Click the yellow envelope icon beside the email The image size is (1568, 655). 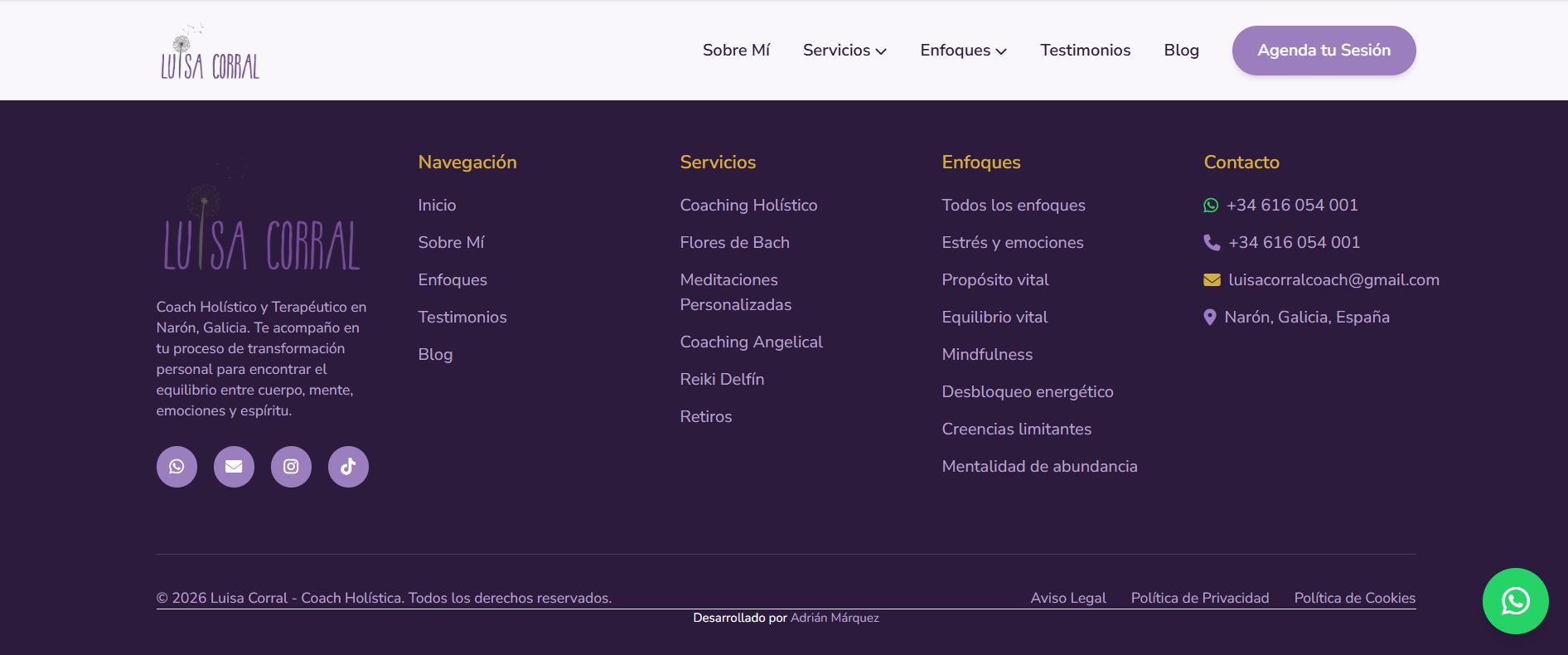[1212, 280]
